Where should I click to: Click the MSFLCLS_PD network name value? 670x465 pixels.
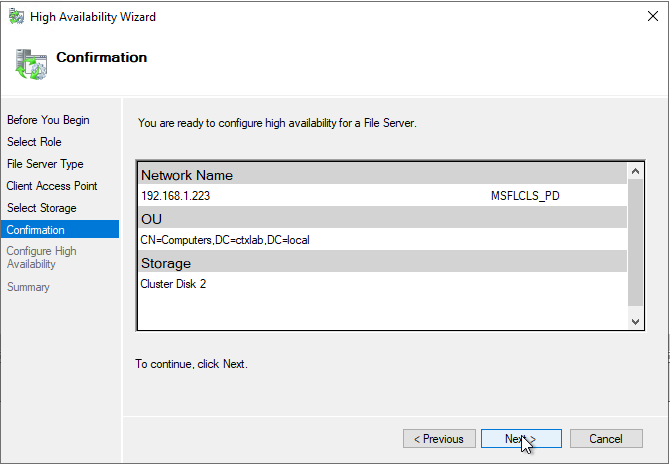(x=525, y=196)
